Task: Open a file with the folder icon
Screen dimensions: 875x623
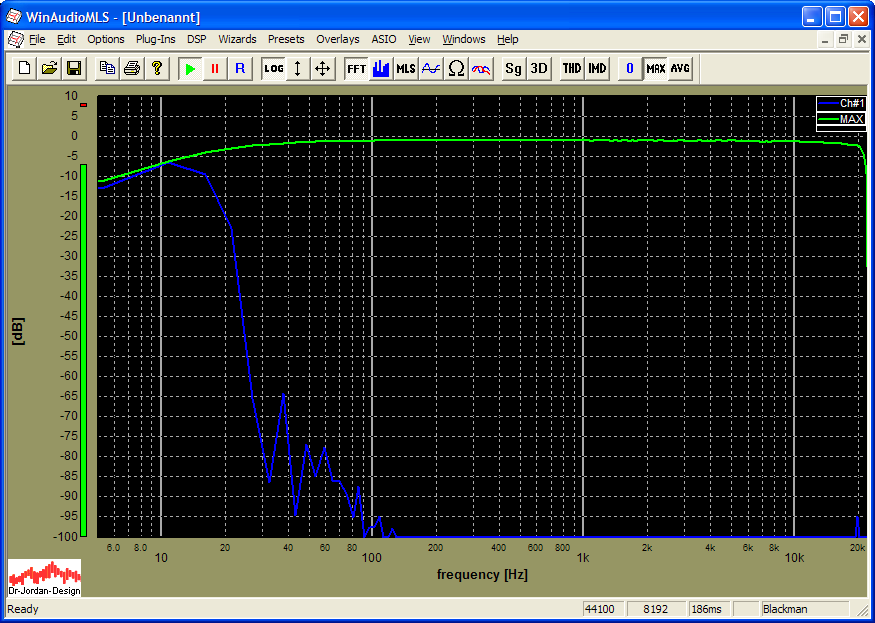Action: (49, 68)
